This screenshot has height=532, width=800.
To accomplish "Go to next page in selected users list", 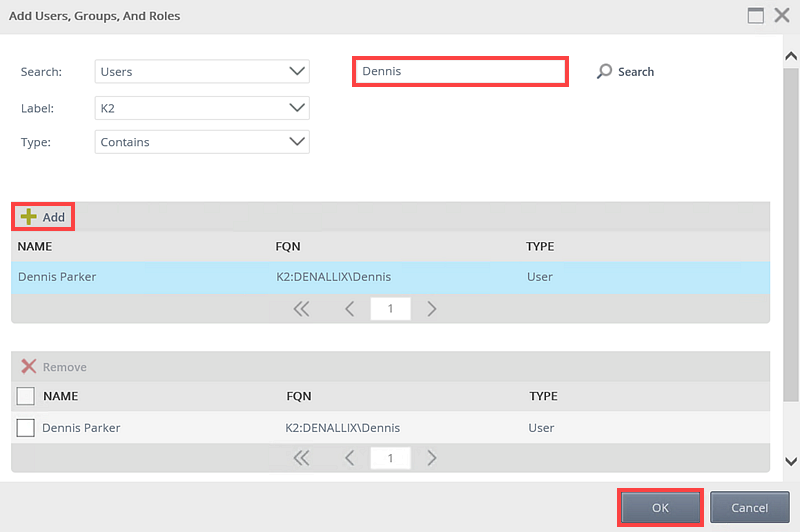I will coord(432,458).
